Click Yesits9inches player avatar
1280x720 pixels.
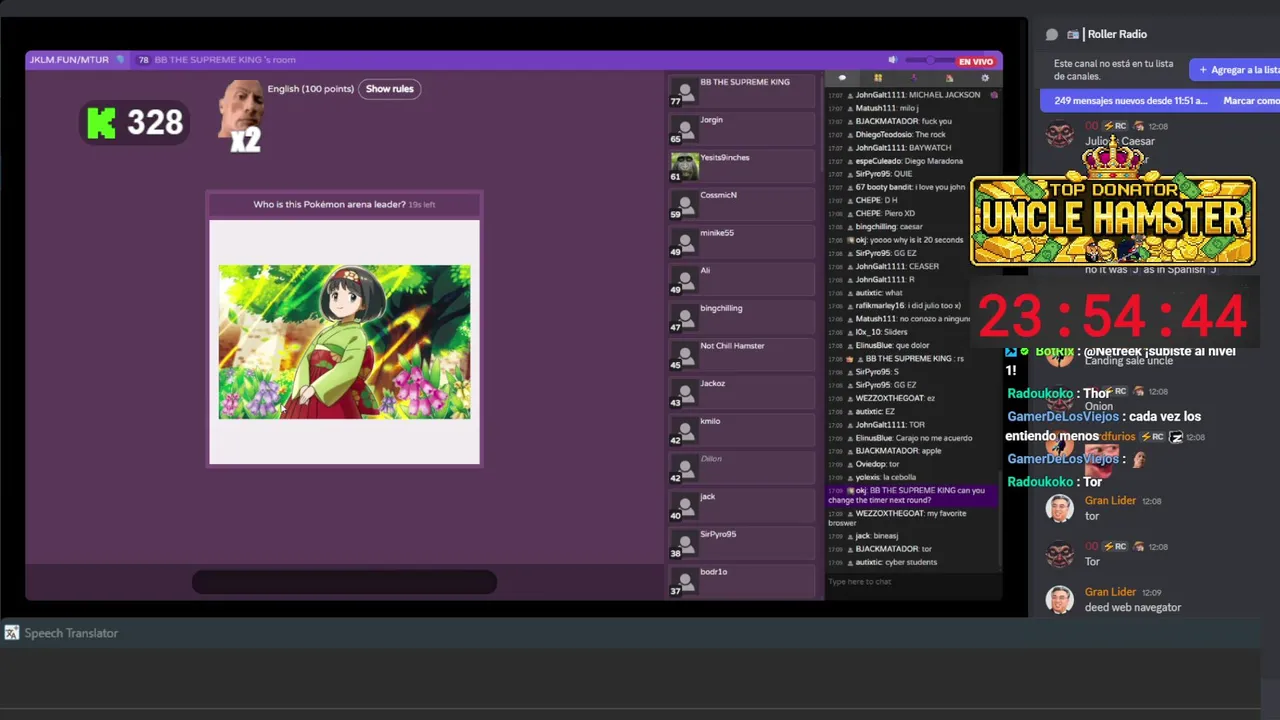pos(684,165)
